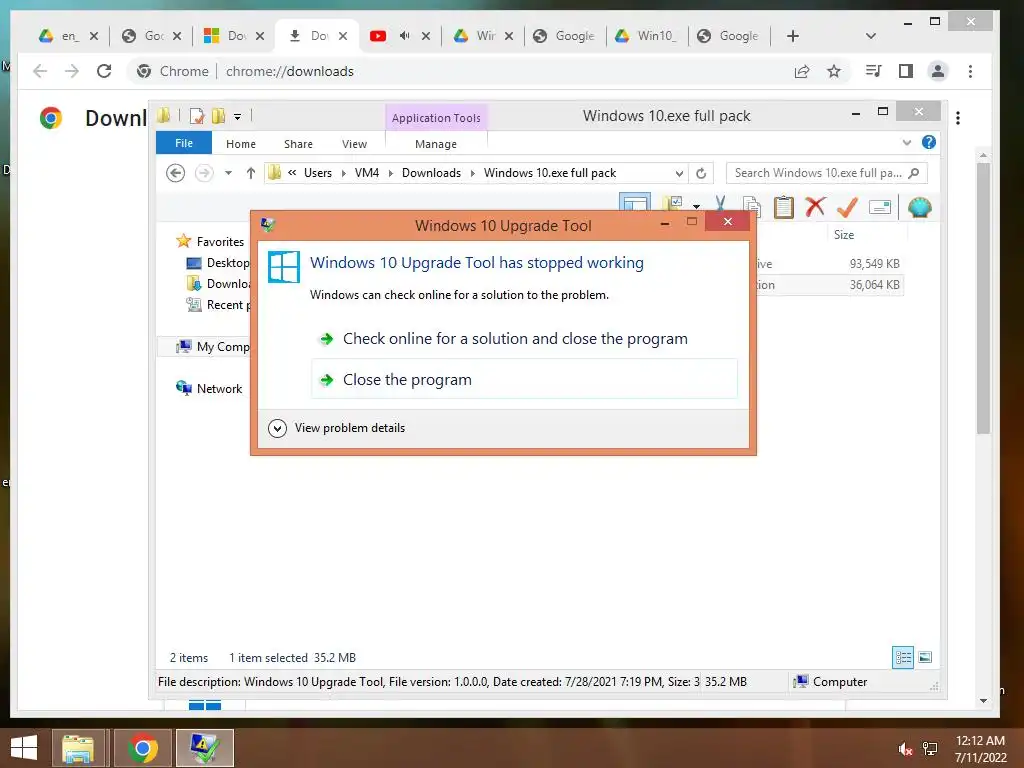Click the Downloads page vertical scrollbar

(x=984, y=297)
